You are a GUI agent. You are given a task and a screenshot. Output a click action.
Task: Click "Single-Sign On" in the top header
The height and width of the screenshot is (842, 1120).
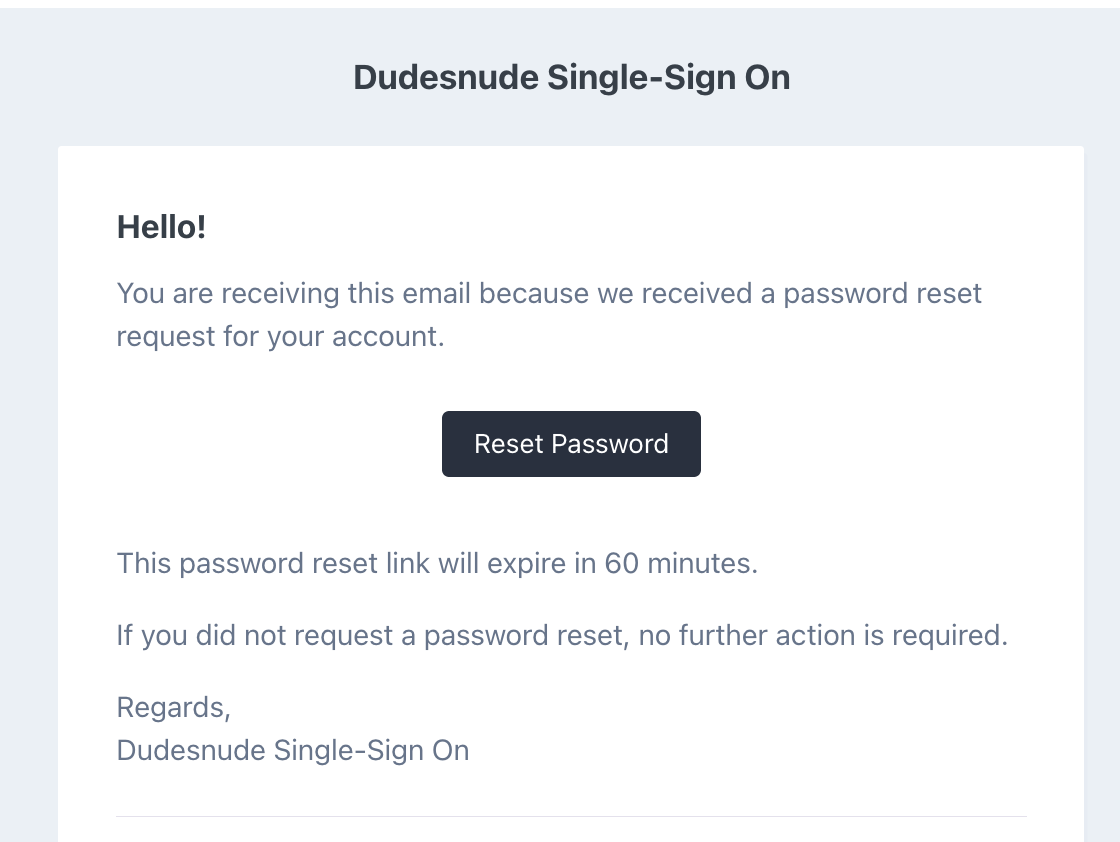[x=669, y=78]
